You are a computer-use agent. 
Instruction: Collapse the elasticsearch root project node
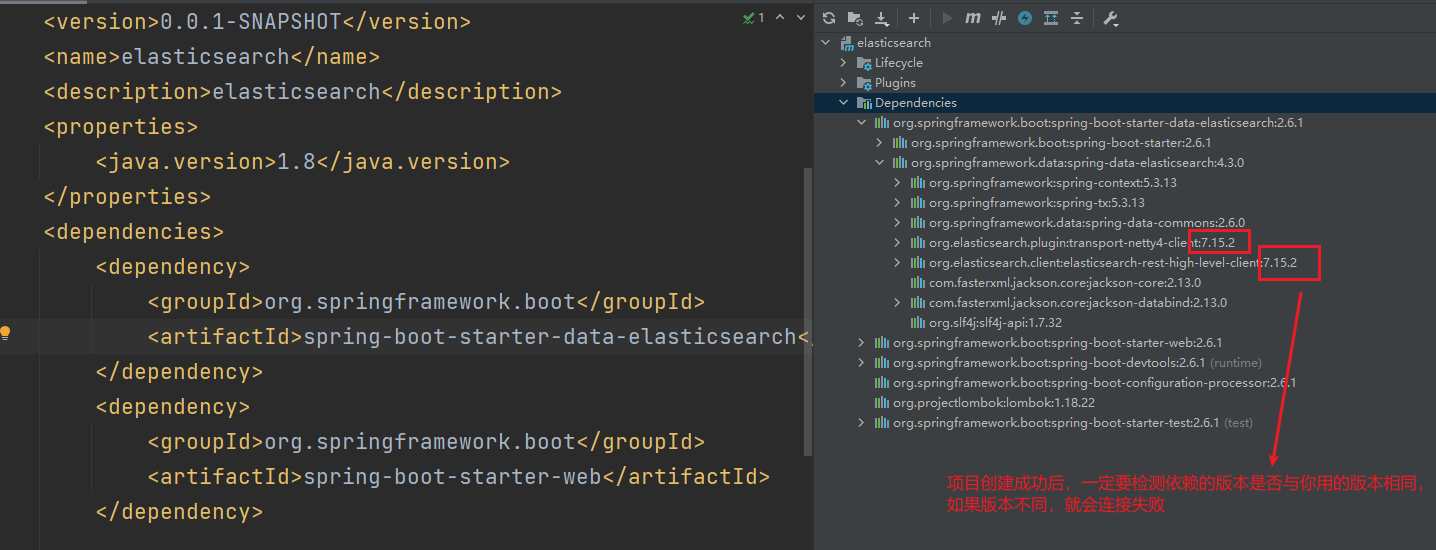pyautogui.click(x=825, y=43)
